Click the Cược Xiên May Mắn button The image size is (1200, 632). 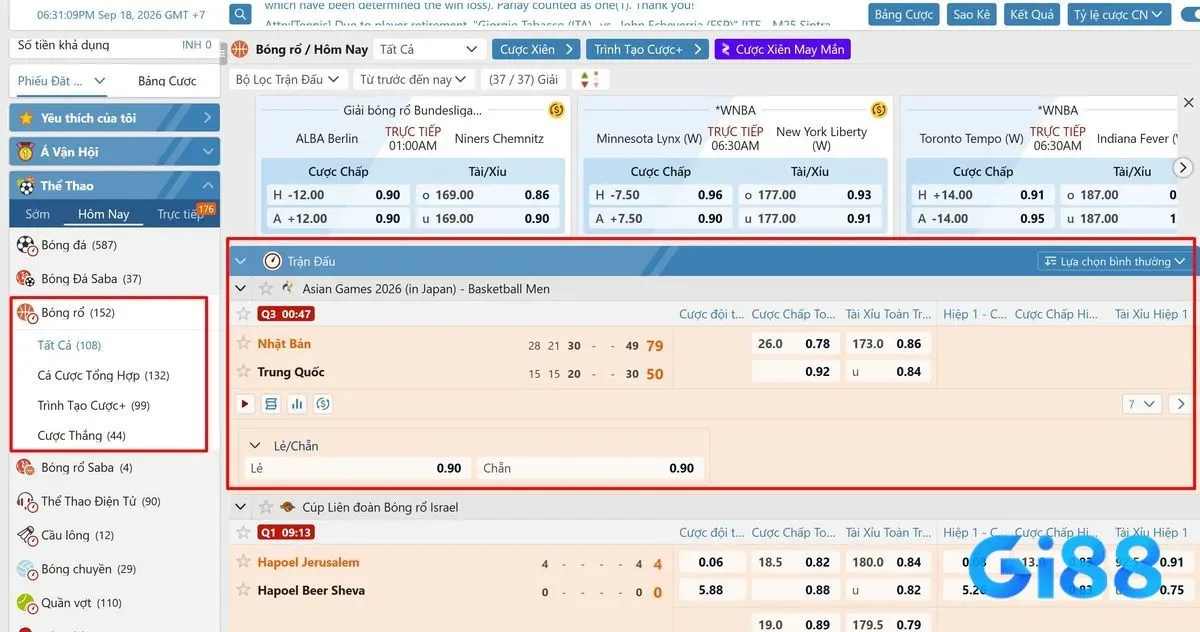(782, 49)
